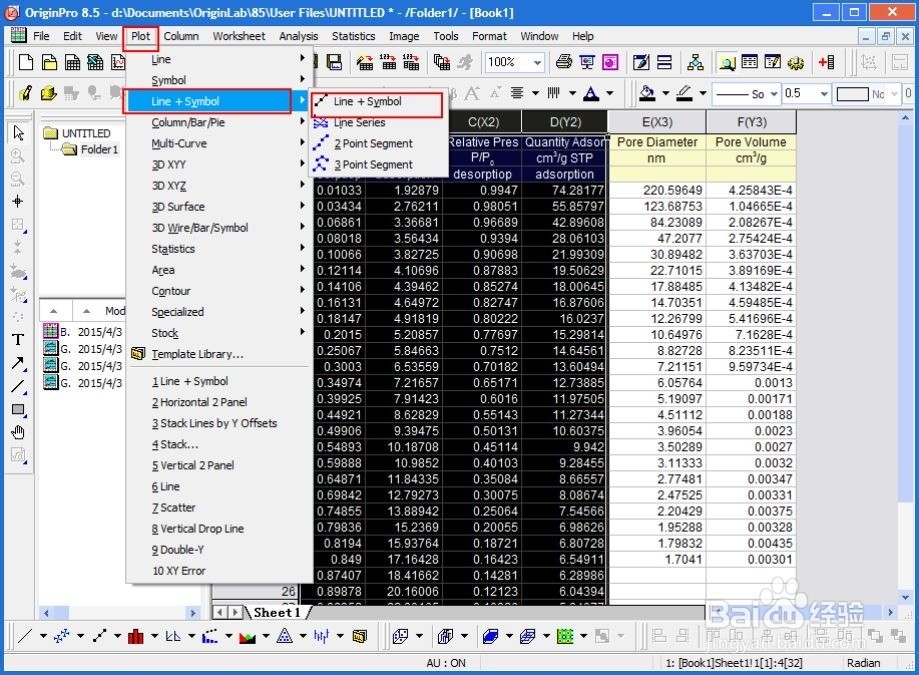Open the font color dropdown arrow
919x675 pixels.
610,93
